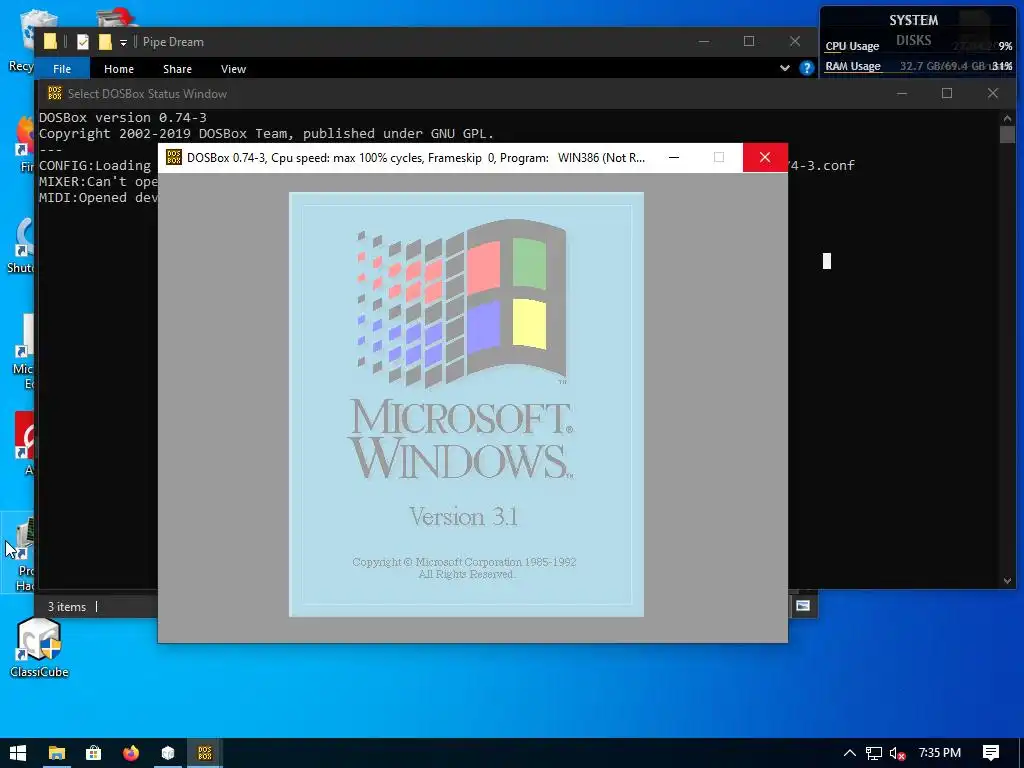Close the DOSBox WIN386 window
Screen dimensions: 1024x768
(765, 157)
